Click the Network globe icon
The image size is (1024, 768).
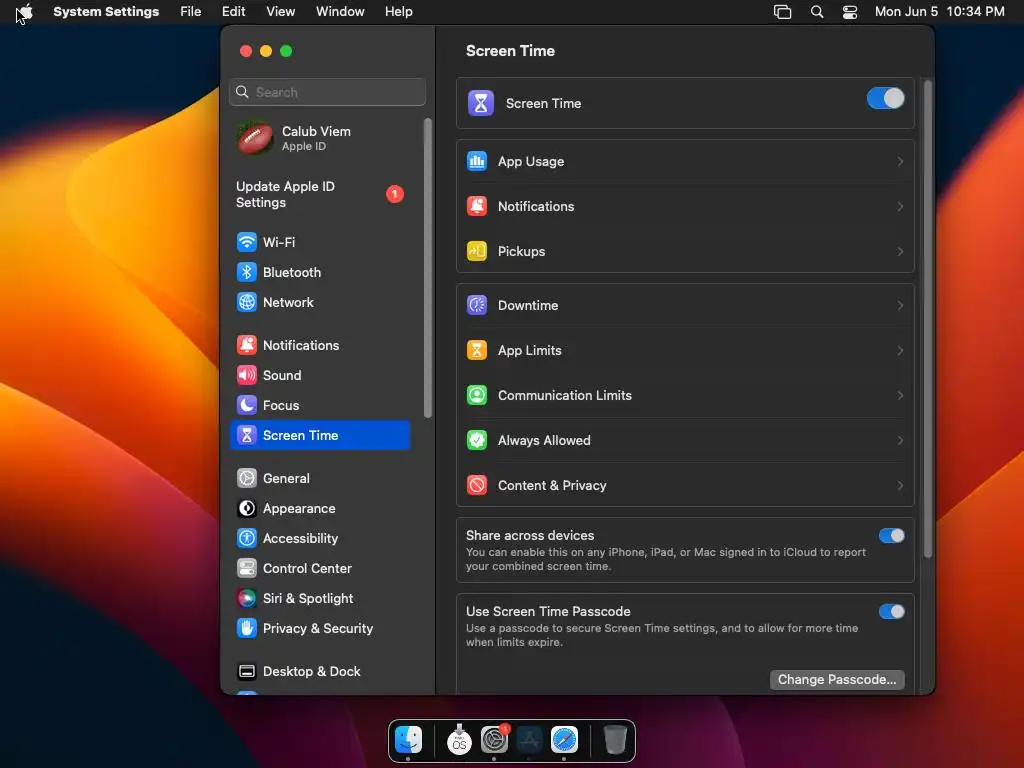246,302
